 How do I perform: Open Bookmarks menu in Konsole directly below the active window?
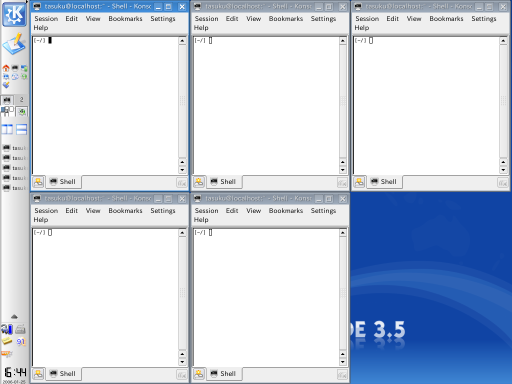125,211
